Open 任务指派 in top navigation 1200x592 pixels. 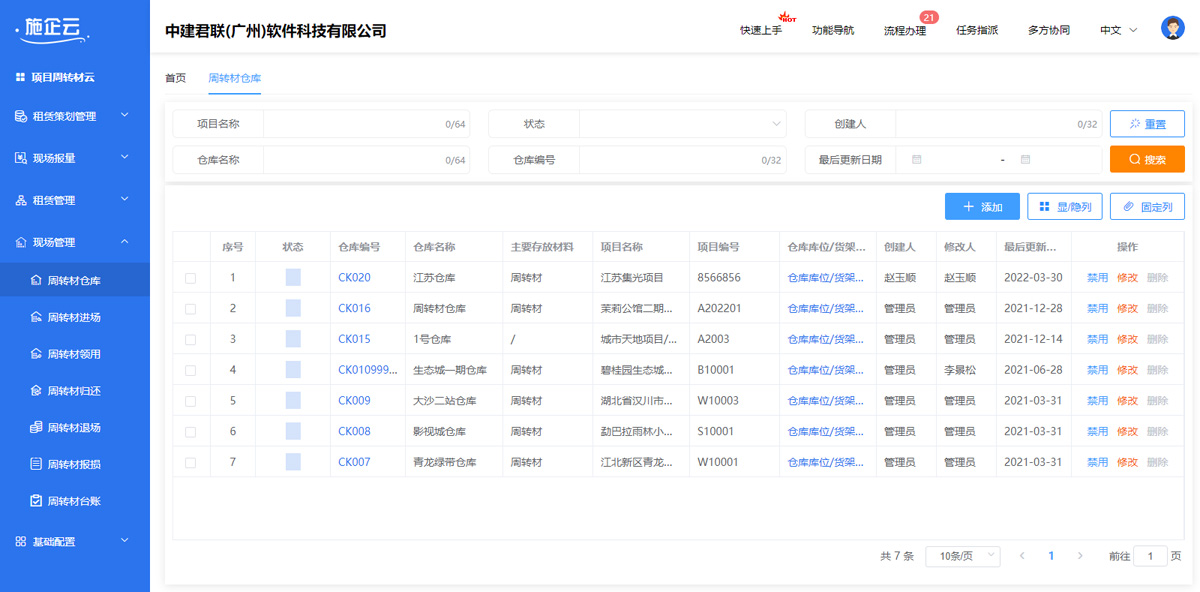click(977, 30)
